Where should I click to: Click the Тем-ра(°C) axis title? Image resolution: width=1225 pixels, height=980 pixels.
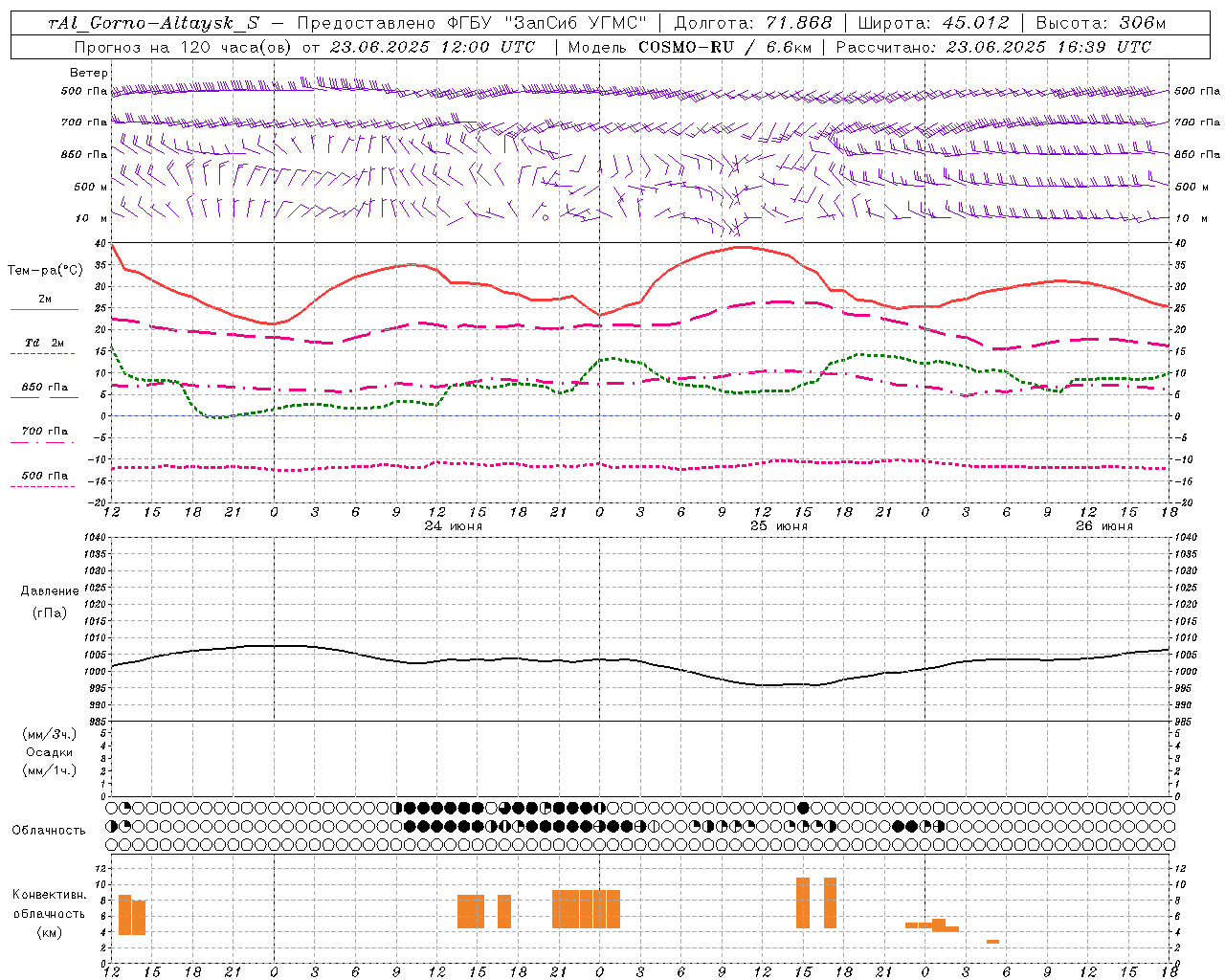tap(45, 271)
